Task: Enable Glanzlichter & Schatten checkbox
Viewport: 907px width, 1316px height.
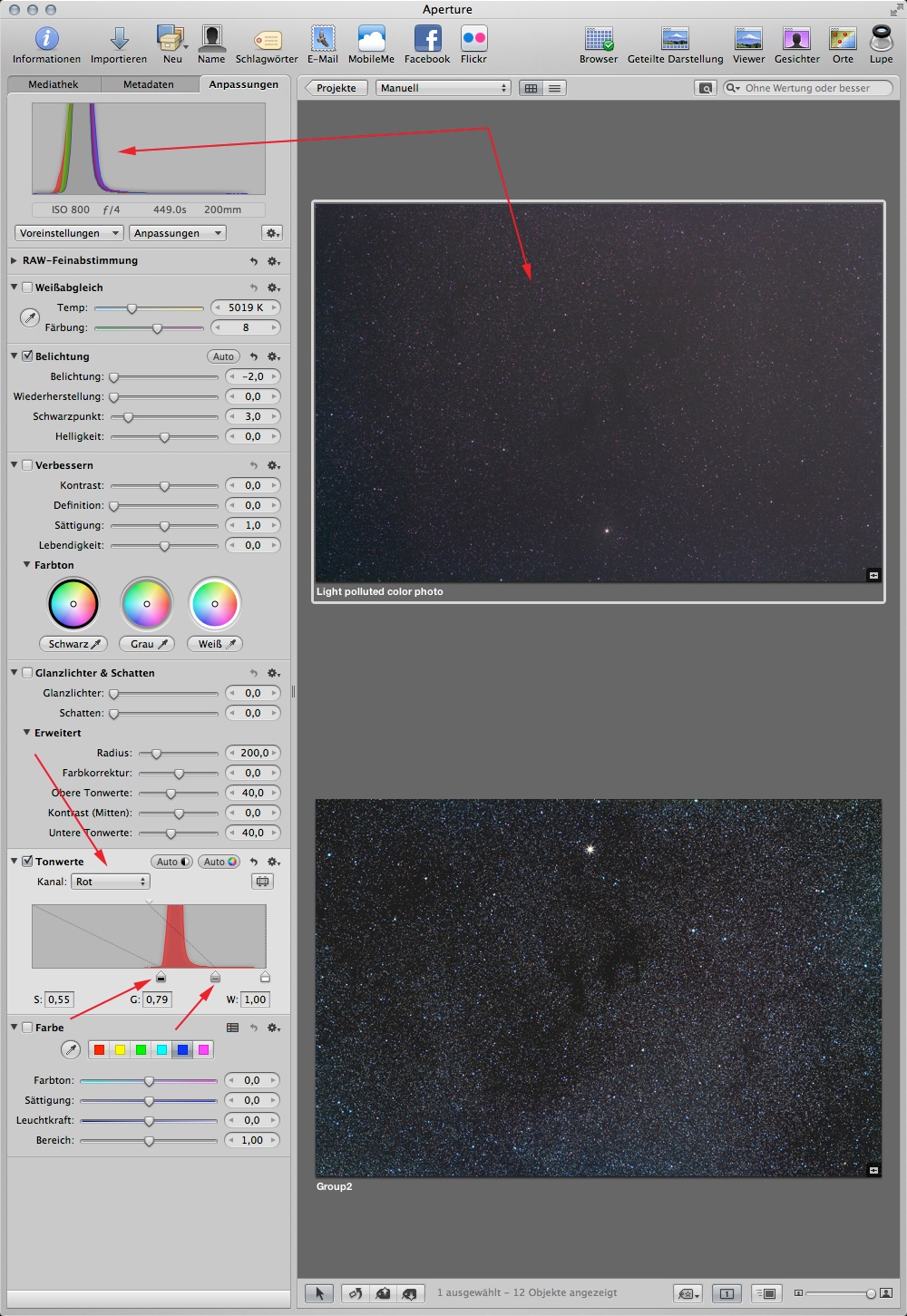Action: pos(27,673)
